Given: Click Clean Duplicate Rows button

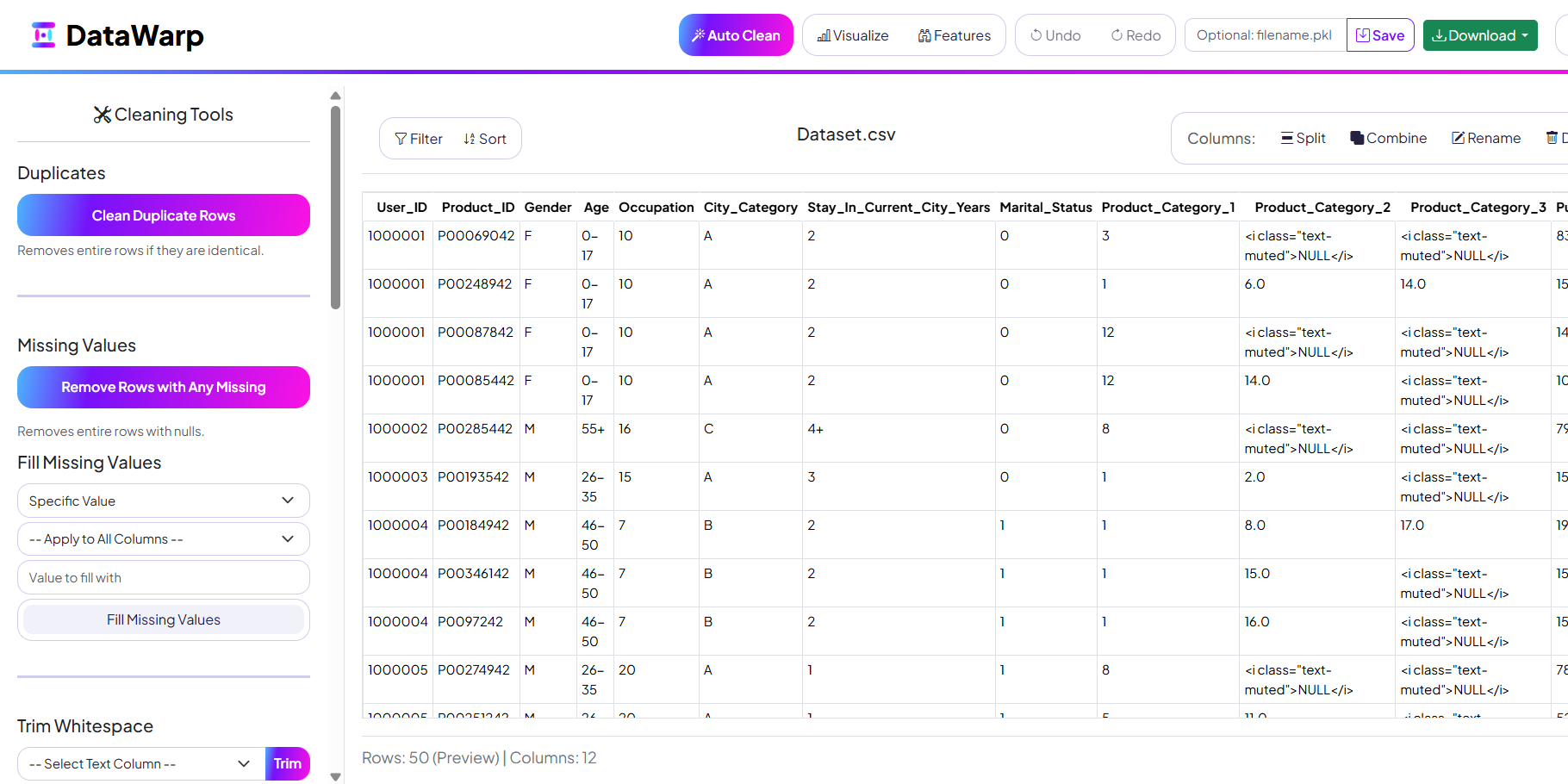Looking at the screenshot, I should pyautogui.click(x=164, y=215).
